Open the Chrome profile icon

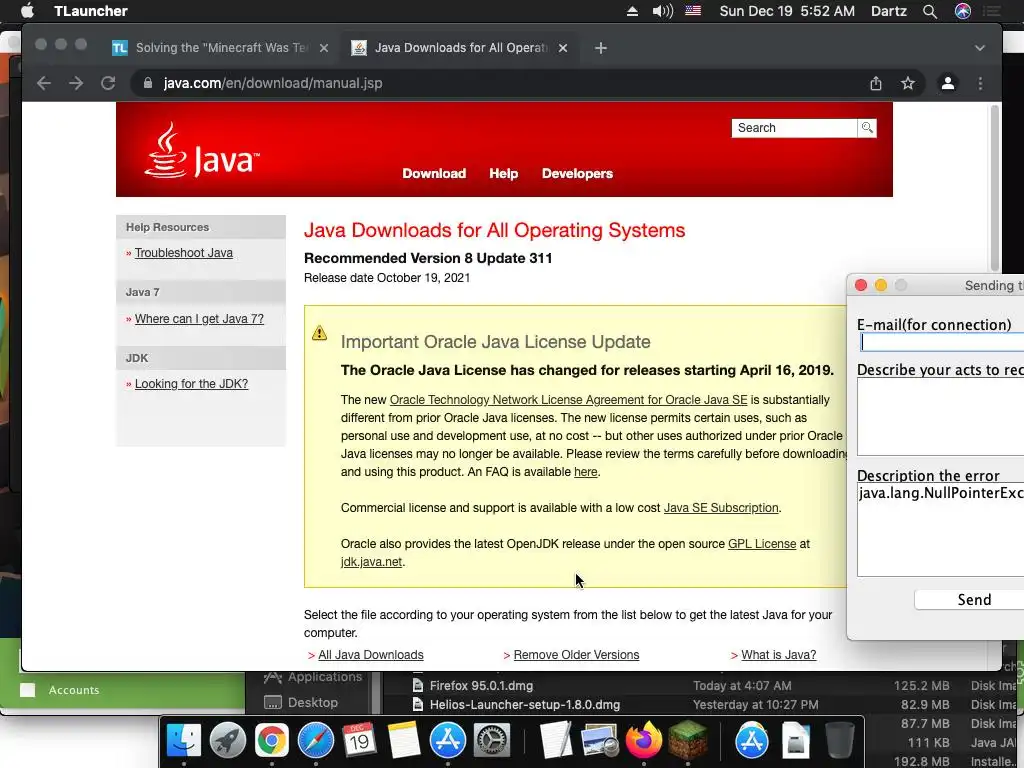948,83
